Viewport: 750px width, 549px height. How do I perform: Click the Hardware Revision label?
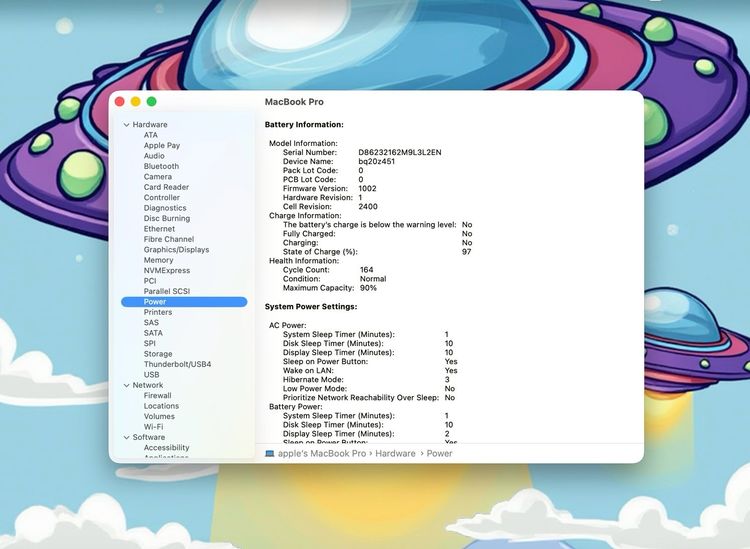pos(318,198)
